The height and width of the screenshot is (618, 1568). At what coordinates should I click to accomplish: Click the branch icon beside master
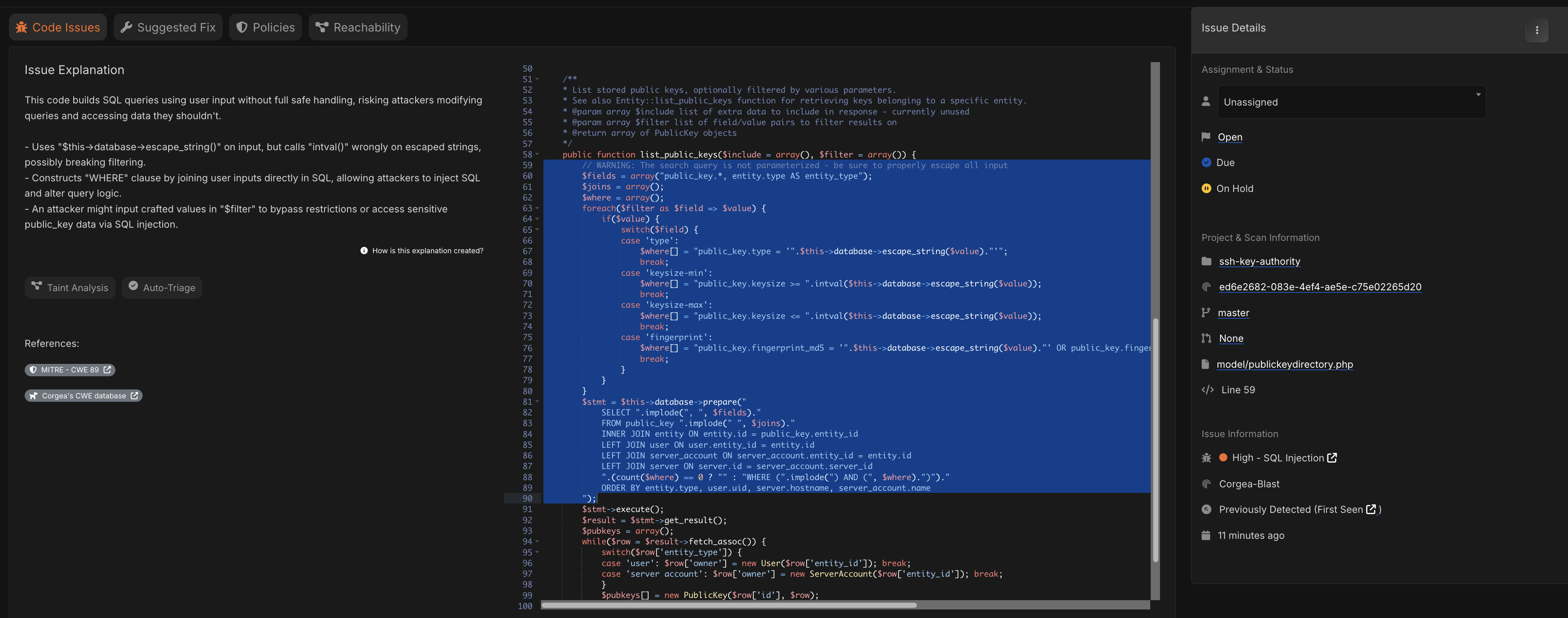[x=1206, y=313]
